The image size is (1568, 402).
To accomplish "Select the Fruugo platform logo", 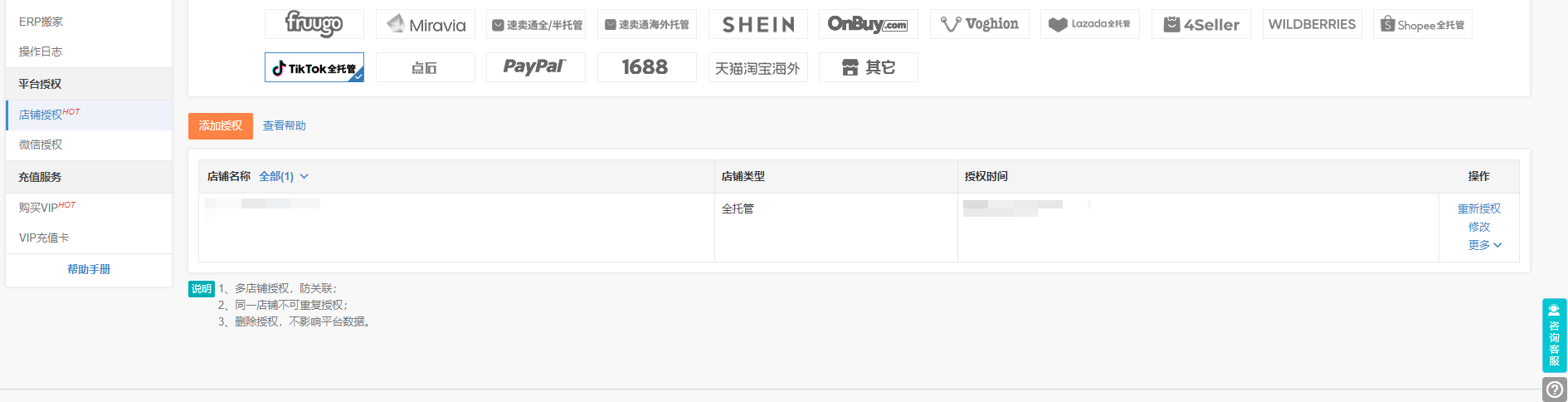I will click(x=314, y=24).
